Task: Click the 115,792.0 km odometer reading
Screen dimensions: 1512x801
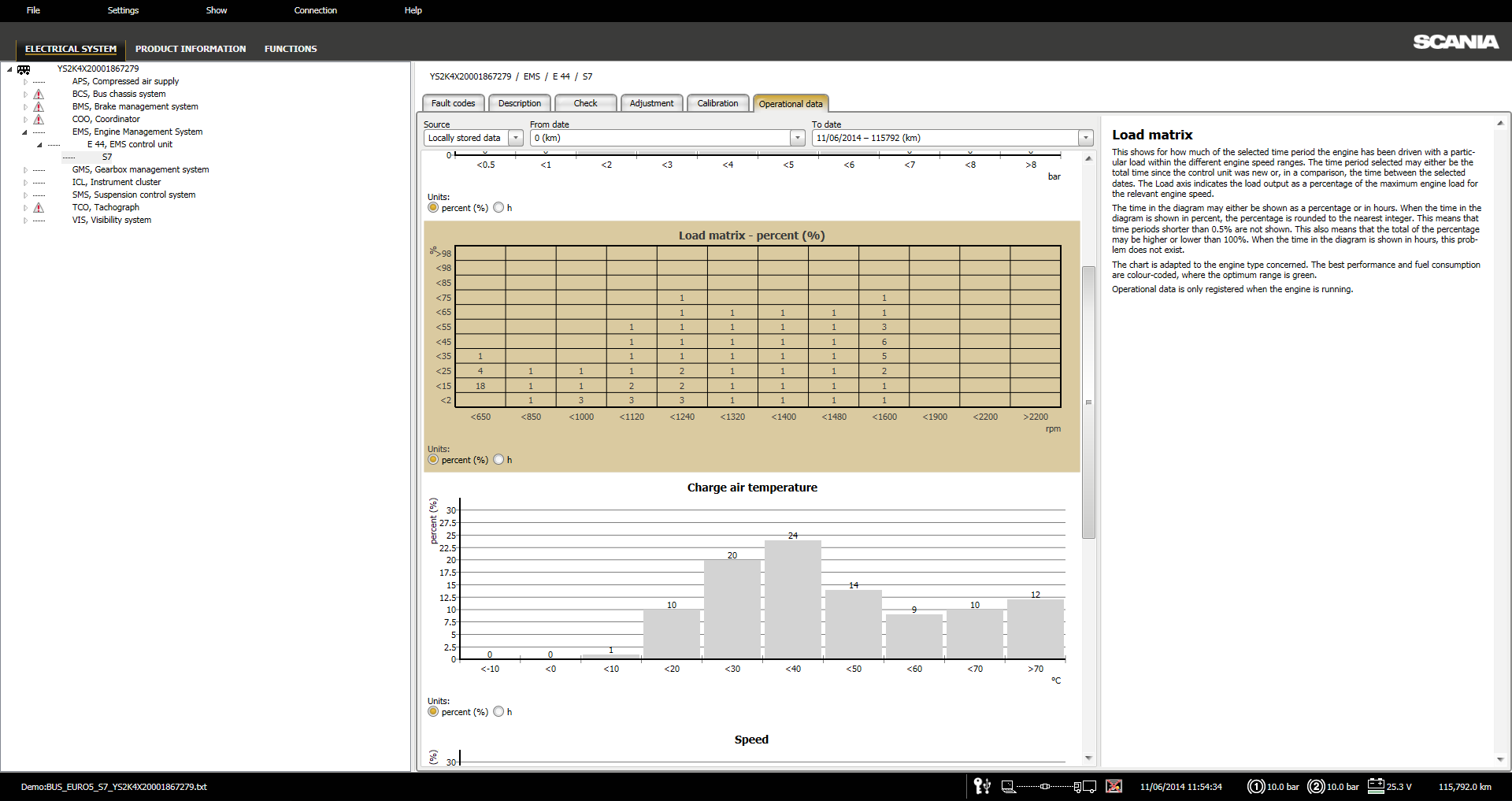Action: click(1465, 787)
